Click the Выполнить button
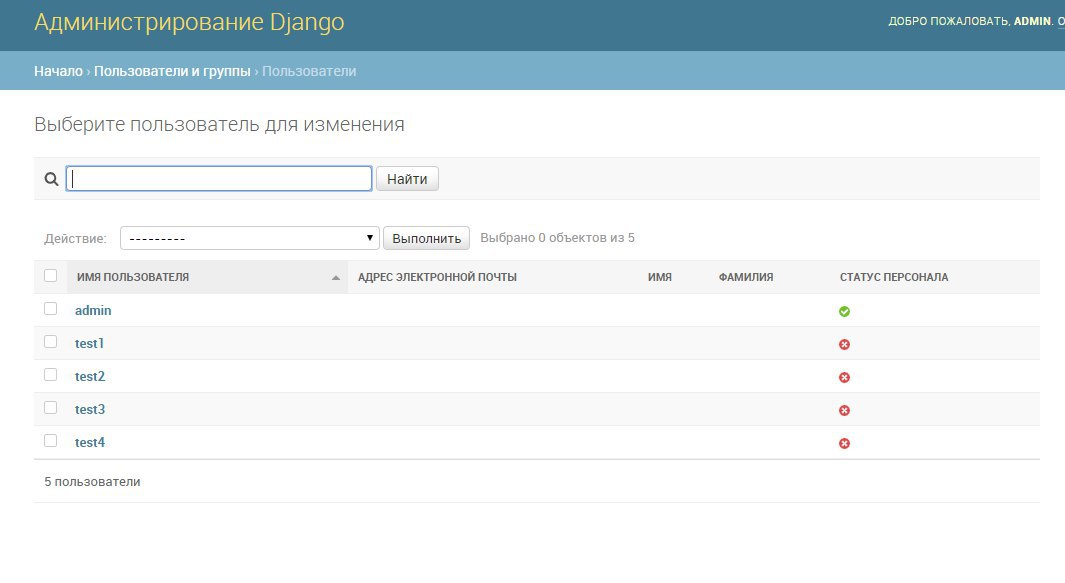This screenshot has height=583, width=1065. tap(427, 238)
